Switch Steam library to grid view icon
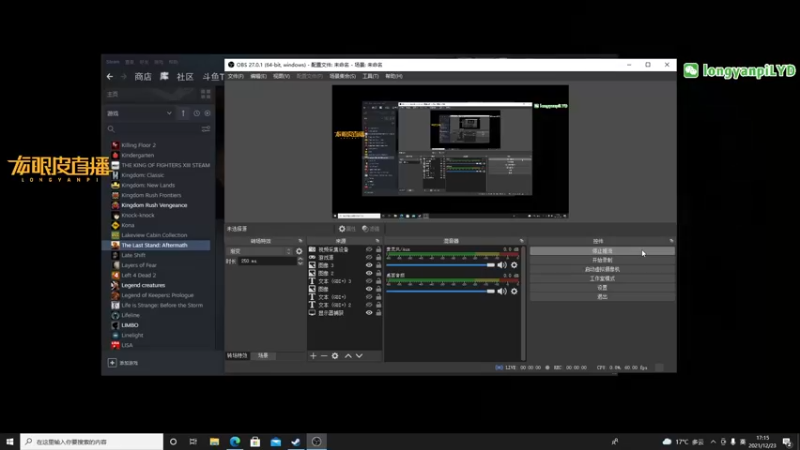This screenshot has width=800, height=450. [x=206, y=94]
